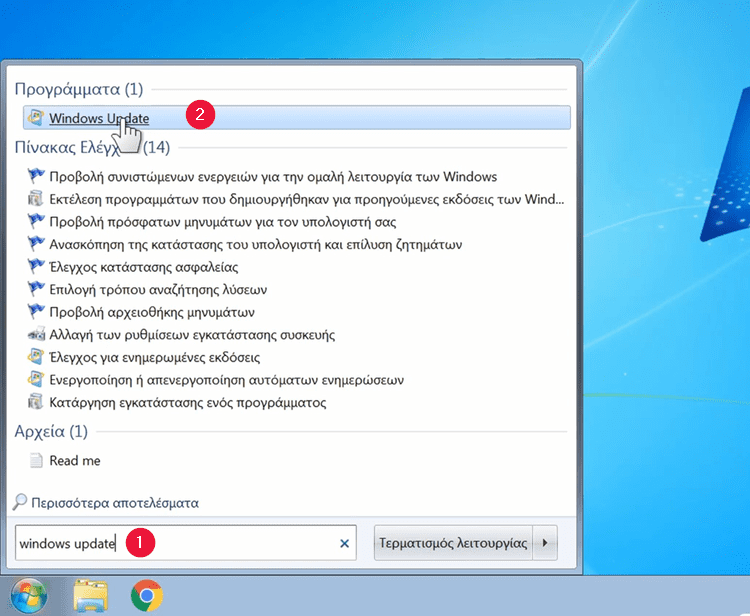Viewport: 750px width, 616px height.
Task: Open Εκτέλεση προγραμμάτων που δημιουργήθηκαν result
Action: click(307, 199)
